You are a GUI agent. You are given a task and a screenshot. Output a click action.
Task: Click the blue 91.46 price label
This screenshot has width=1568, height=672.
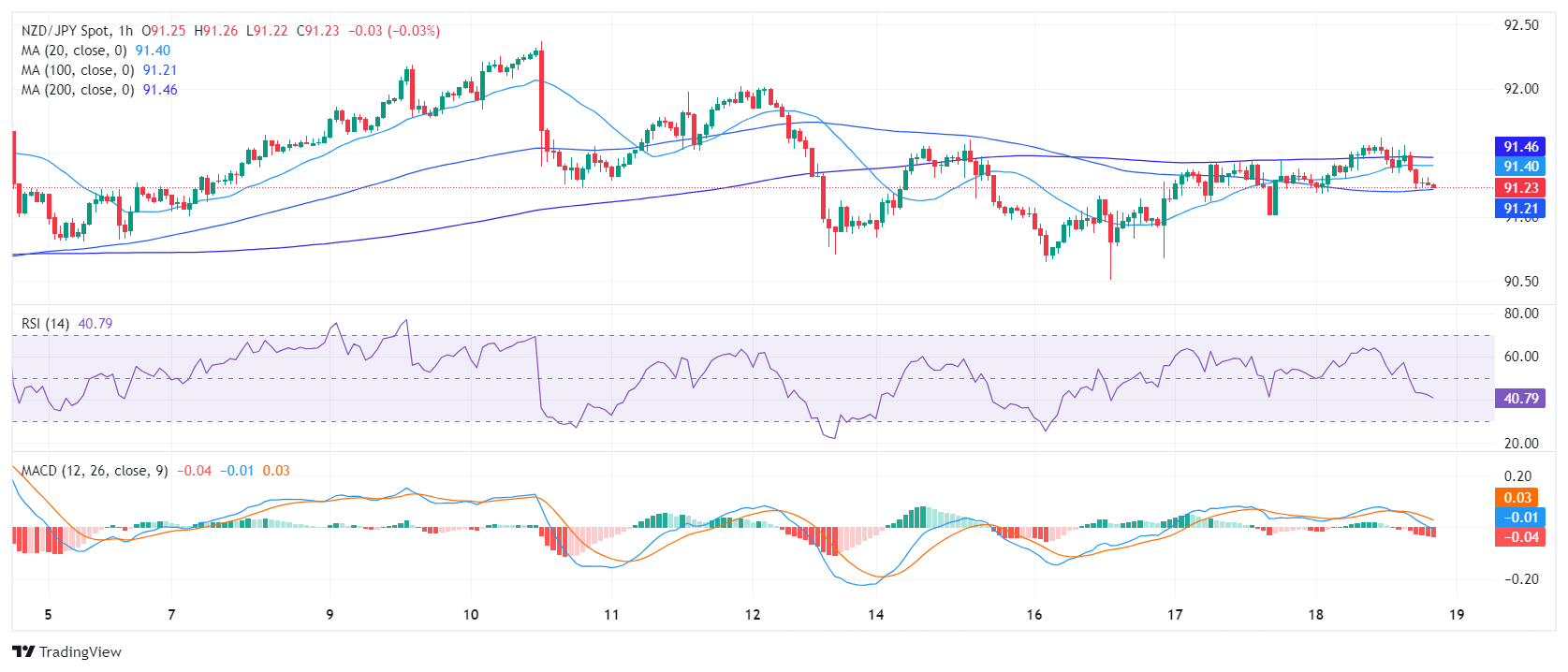pos(1520,147)
